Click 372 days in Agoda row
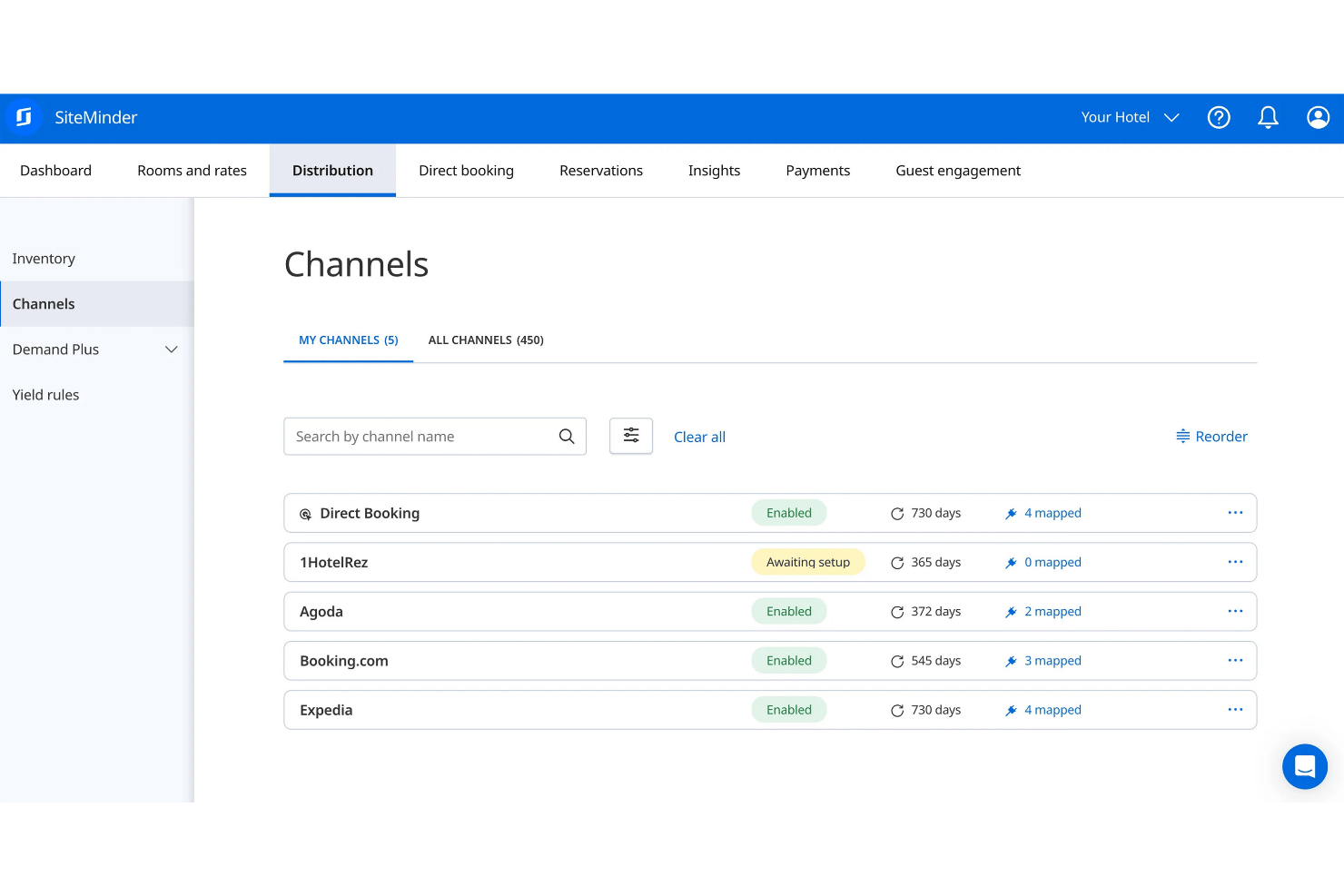1344x896 pixels. 936,611
